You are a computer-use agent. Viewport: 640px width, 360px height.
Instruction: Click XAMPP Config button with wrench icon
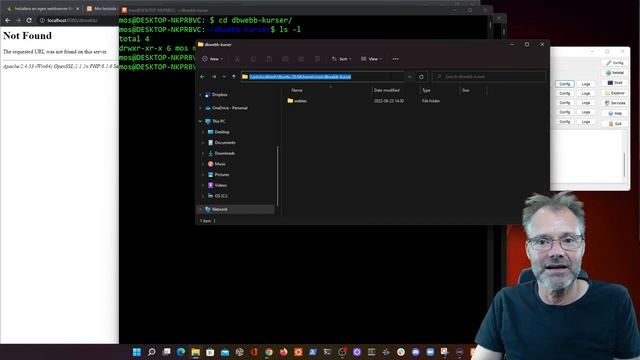615,63
